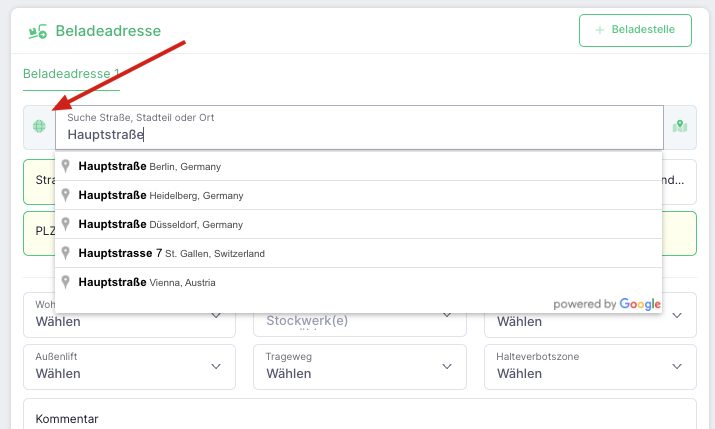Click the pin icon for Hauptstraße Berlin

(x=66, y=166)
